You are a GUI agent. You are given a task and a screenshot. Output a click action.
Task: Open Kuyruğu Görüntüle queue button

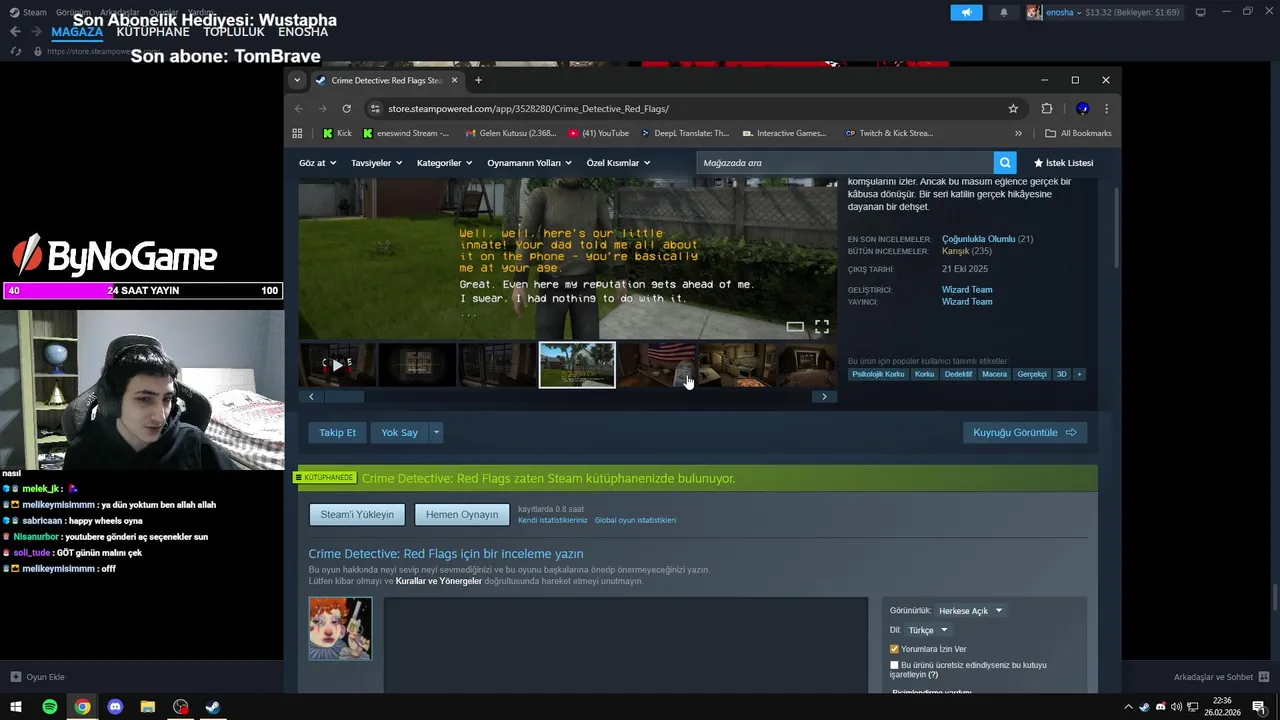click(x=1025, y=432)
